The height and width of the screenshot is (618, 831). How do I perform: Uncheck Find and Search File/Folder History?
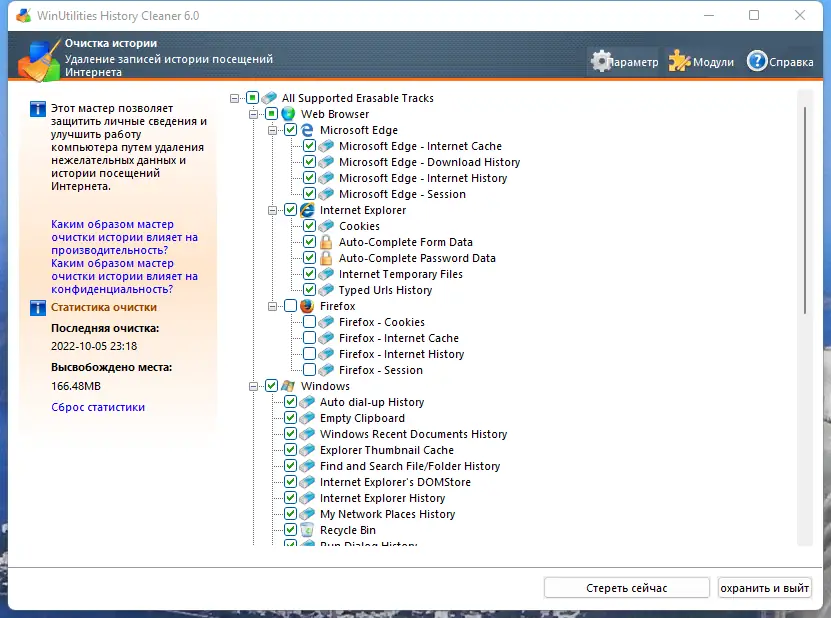point(290,466)
